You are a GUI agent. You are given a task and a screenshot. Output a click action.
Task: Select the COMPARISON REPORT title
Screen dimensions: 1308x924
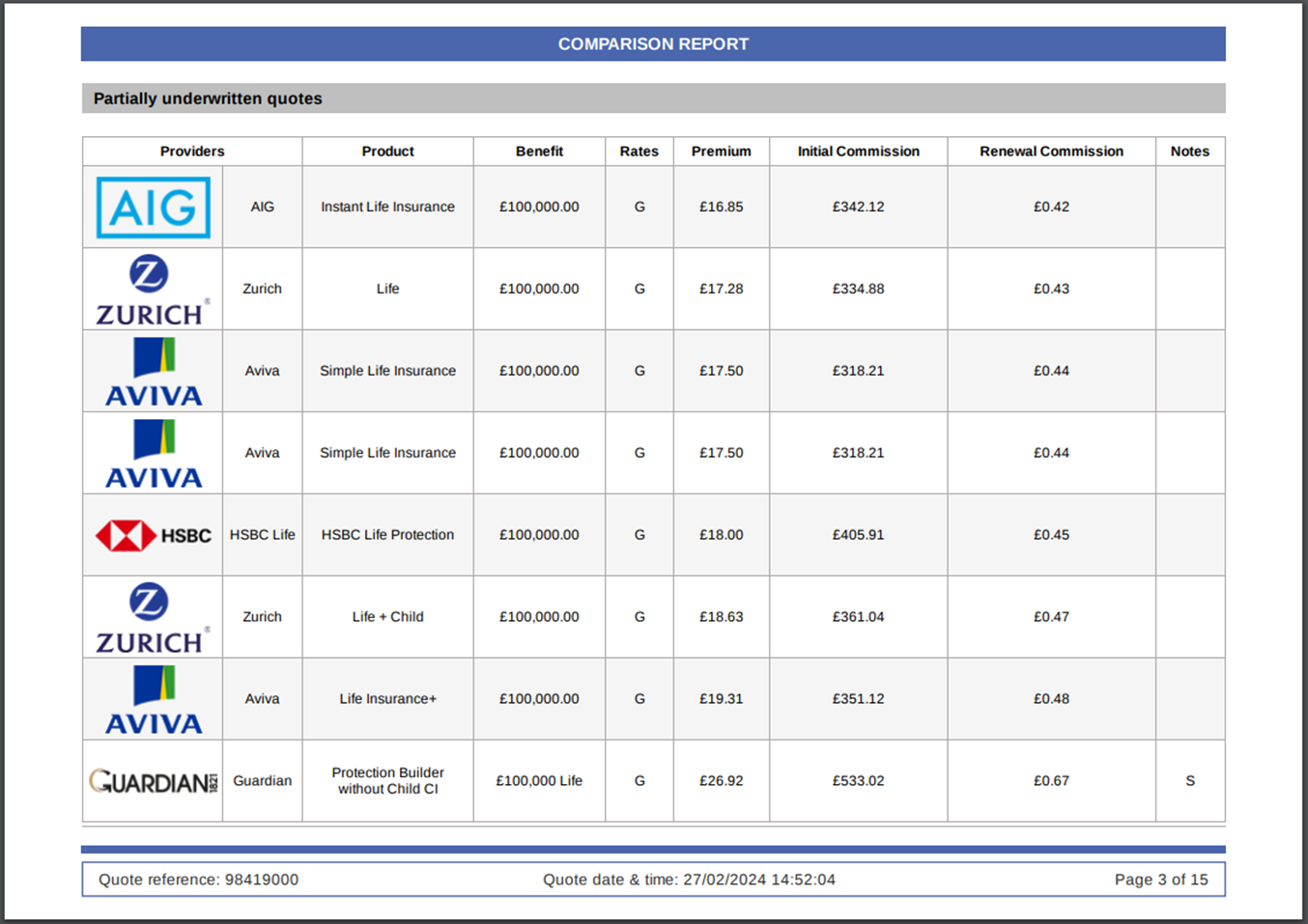pos(653,44)
